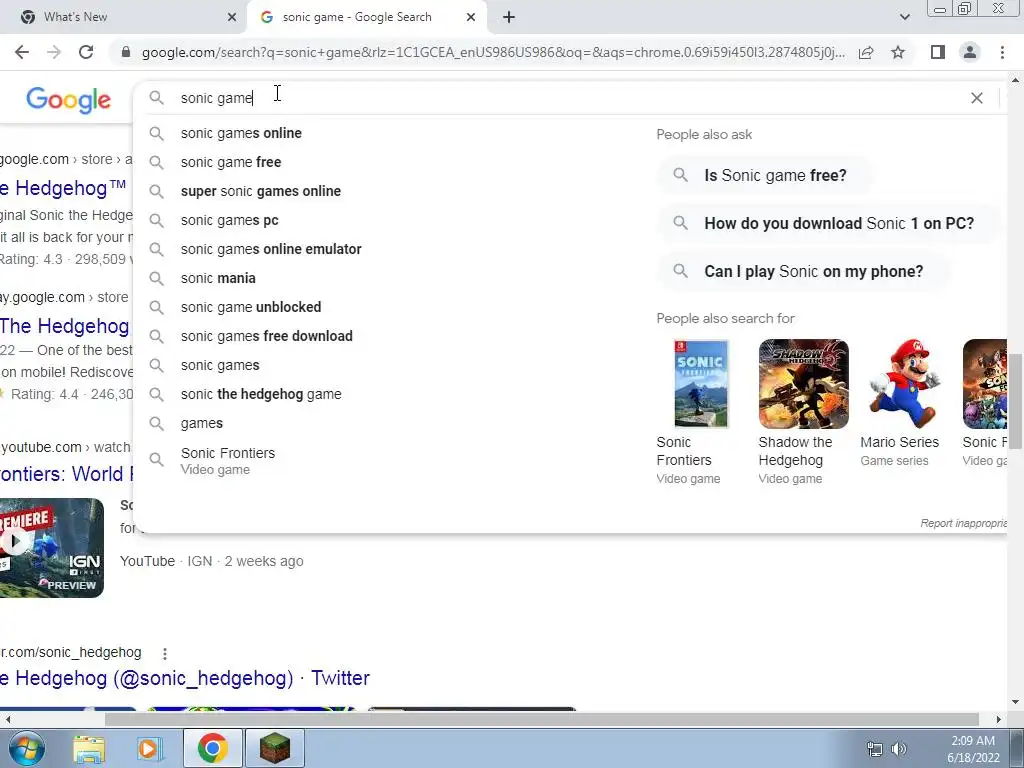Clear the search box with the X icon
Screen dimensions: 1024x768
(977, 98)
